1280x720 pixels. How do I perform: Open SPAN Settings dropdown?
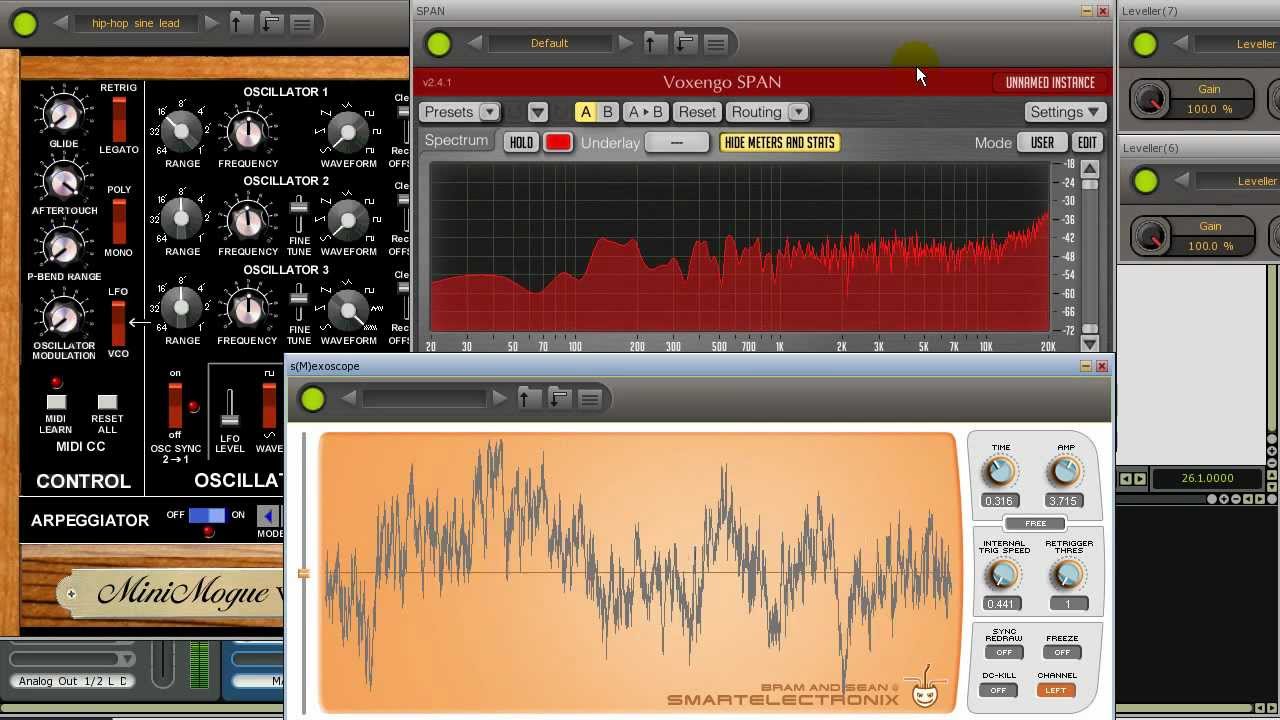coord(1065,112)
